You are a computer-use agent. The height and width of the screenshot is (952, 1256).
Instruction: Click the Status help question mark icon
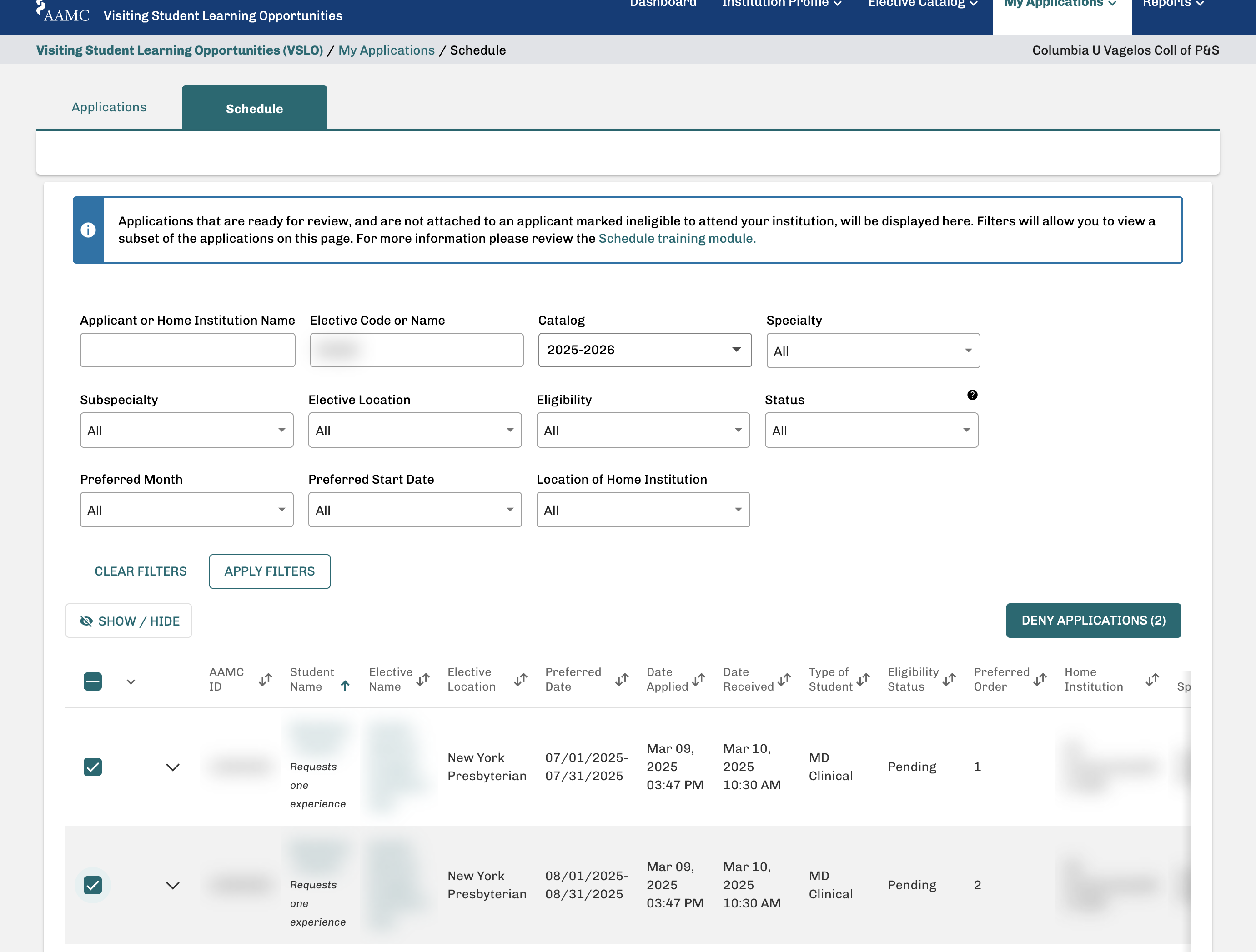[972, 395]
